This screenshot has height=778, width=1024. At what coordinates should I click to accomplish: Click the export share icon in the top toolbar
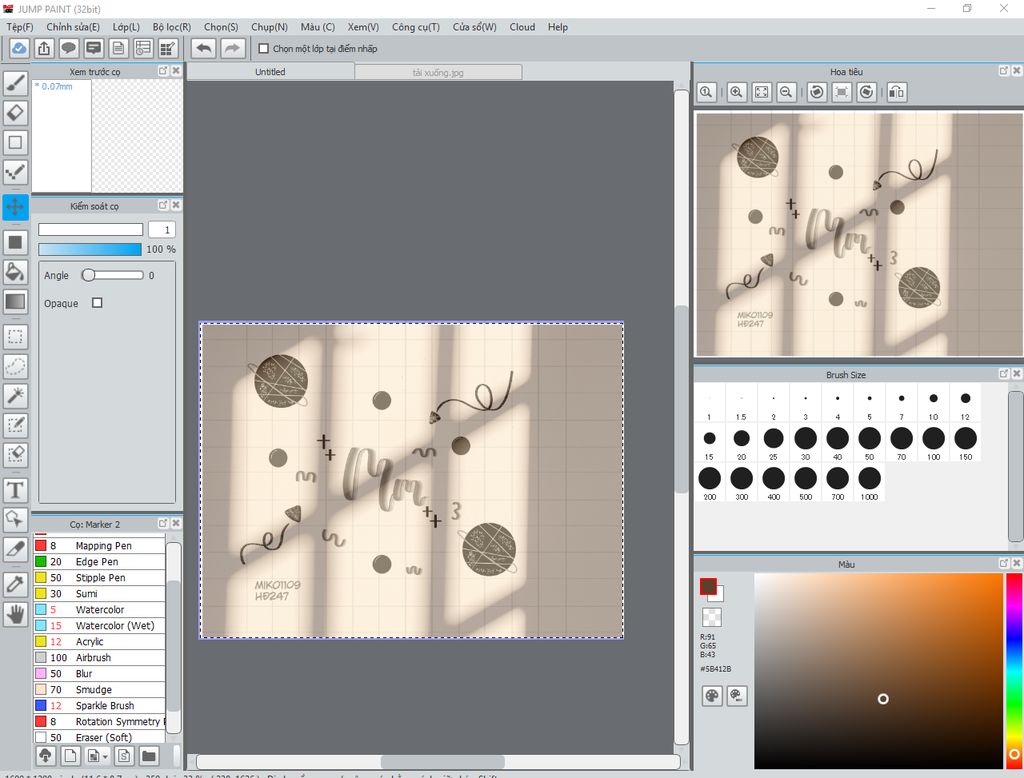click(x=44, y=48)
